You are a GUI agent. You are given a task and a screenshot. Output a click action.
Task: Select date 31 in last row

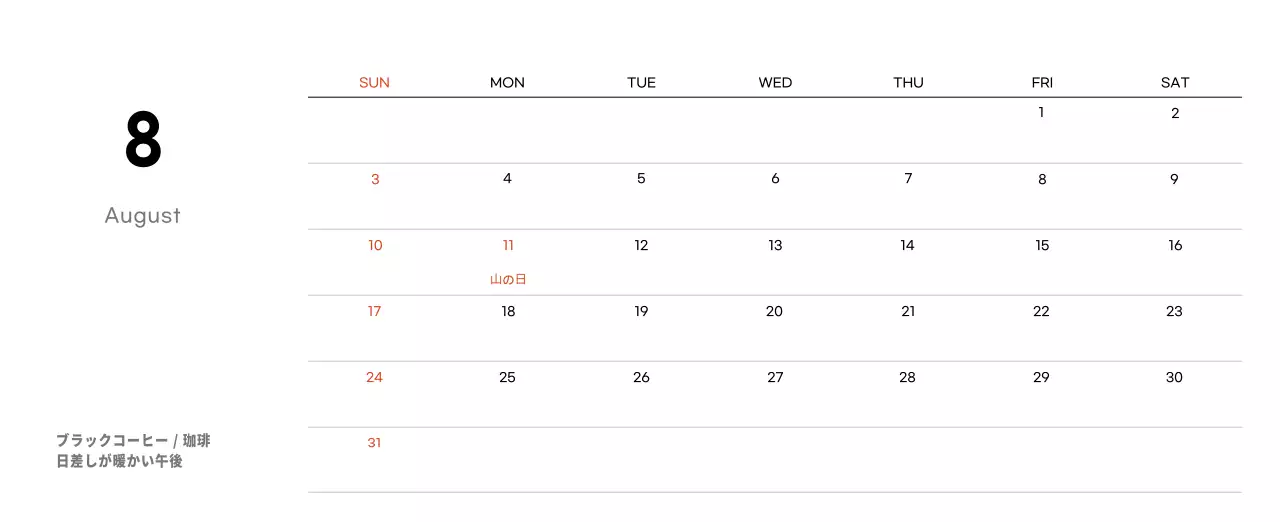click(x=374, y=443)
